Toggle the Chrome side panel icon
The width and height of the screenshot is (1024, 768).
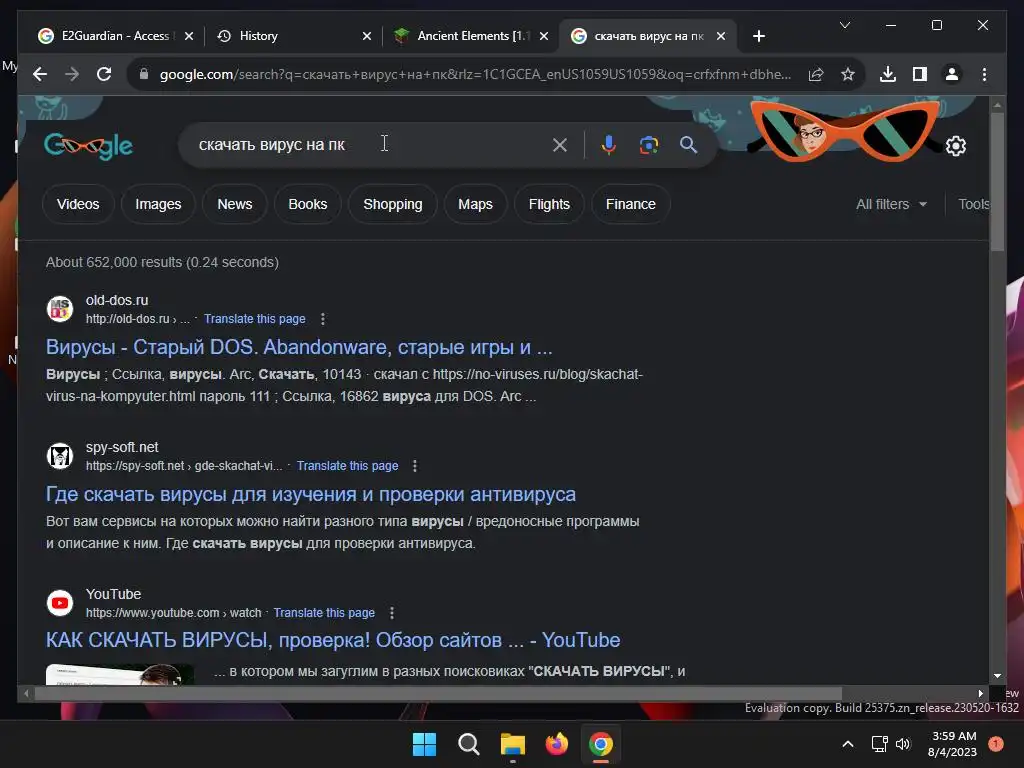[920, 74]
